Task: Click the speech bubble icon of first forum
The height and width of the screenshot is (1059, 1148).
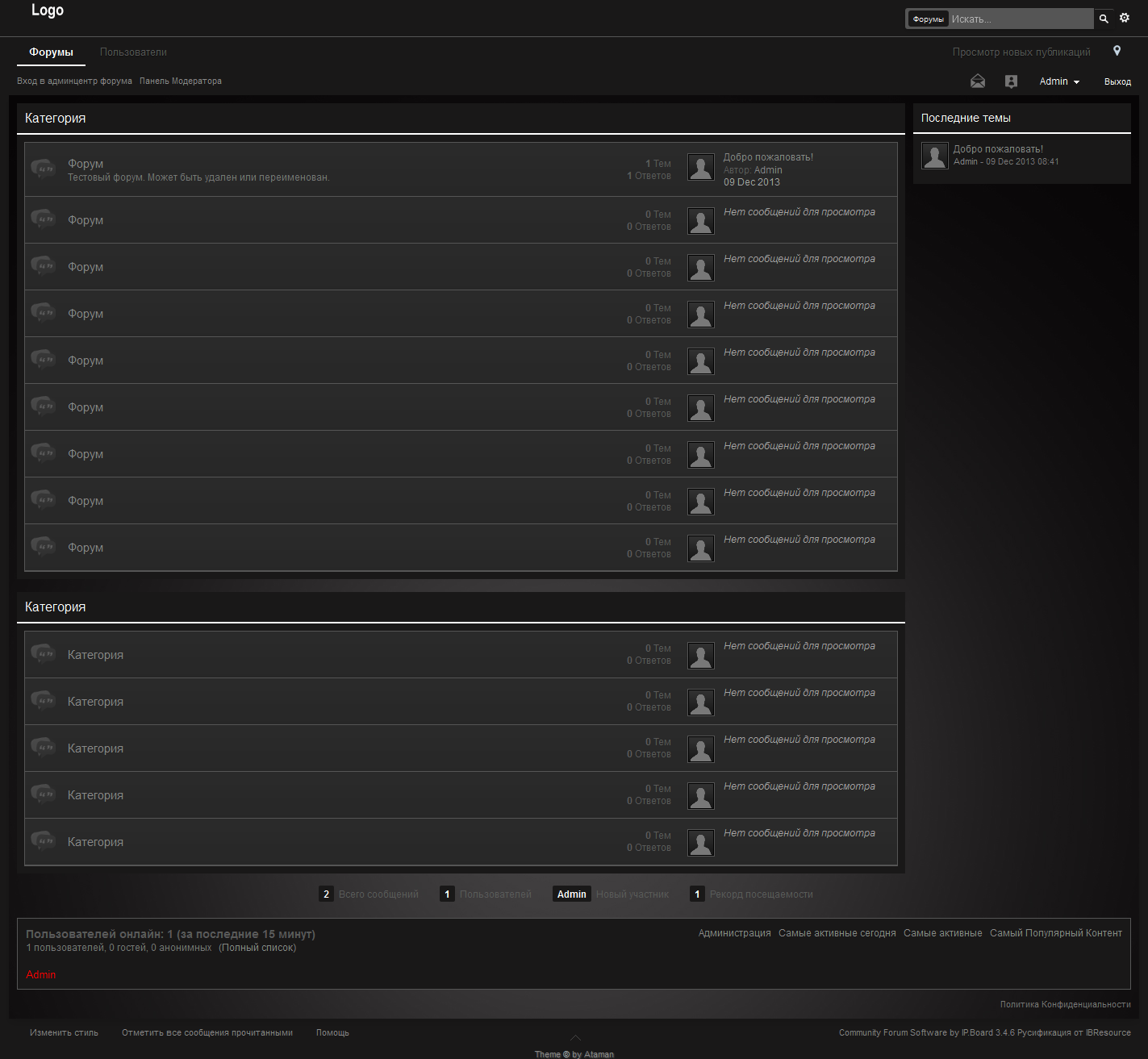Action: pyautogui.click(x=43, y=169)
